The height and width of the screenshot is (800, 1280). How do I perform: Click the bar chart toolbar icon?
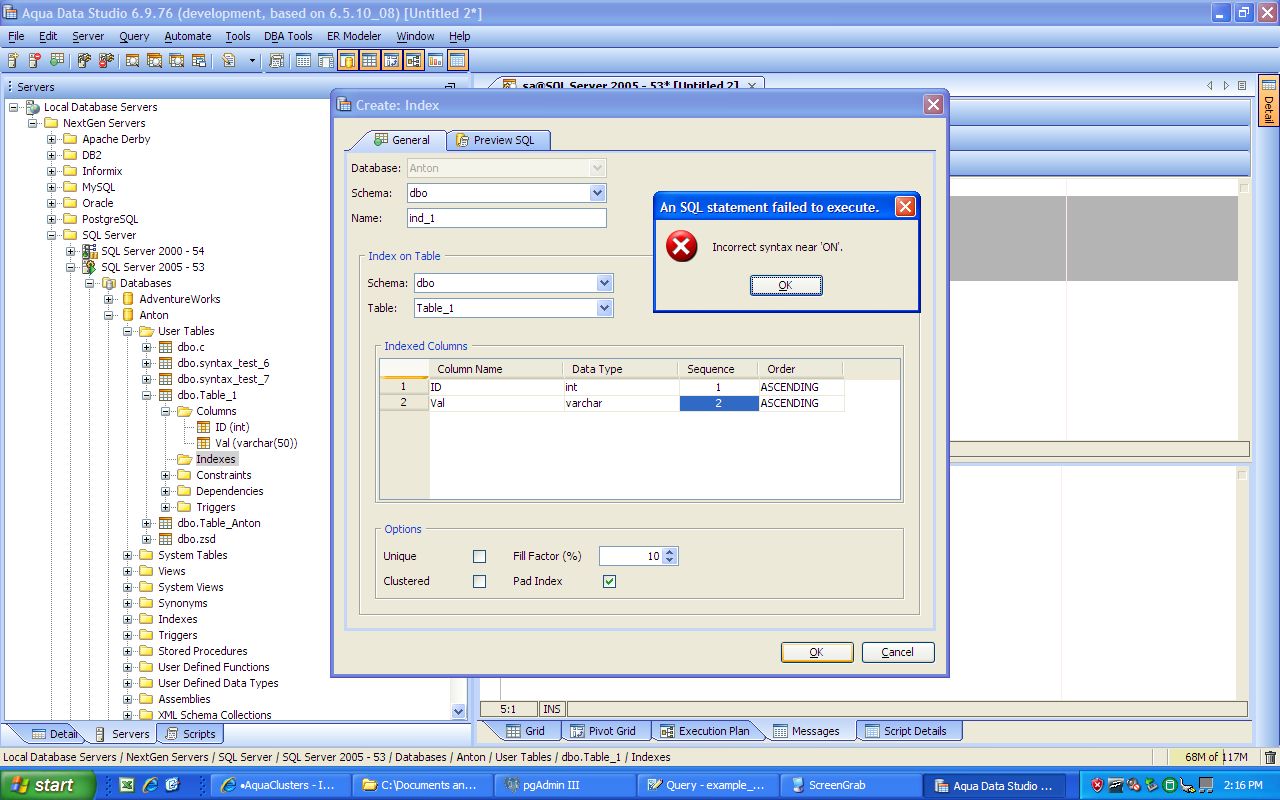[x=435, y=61]
